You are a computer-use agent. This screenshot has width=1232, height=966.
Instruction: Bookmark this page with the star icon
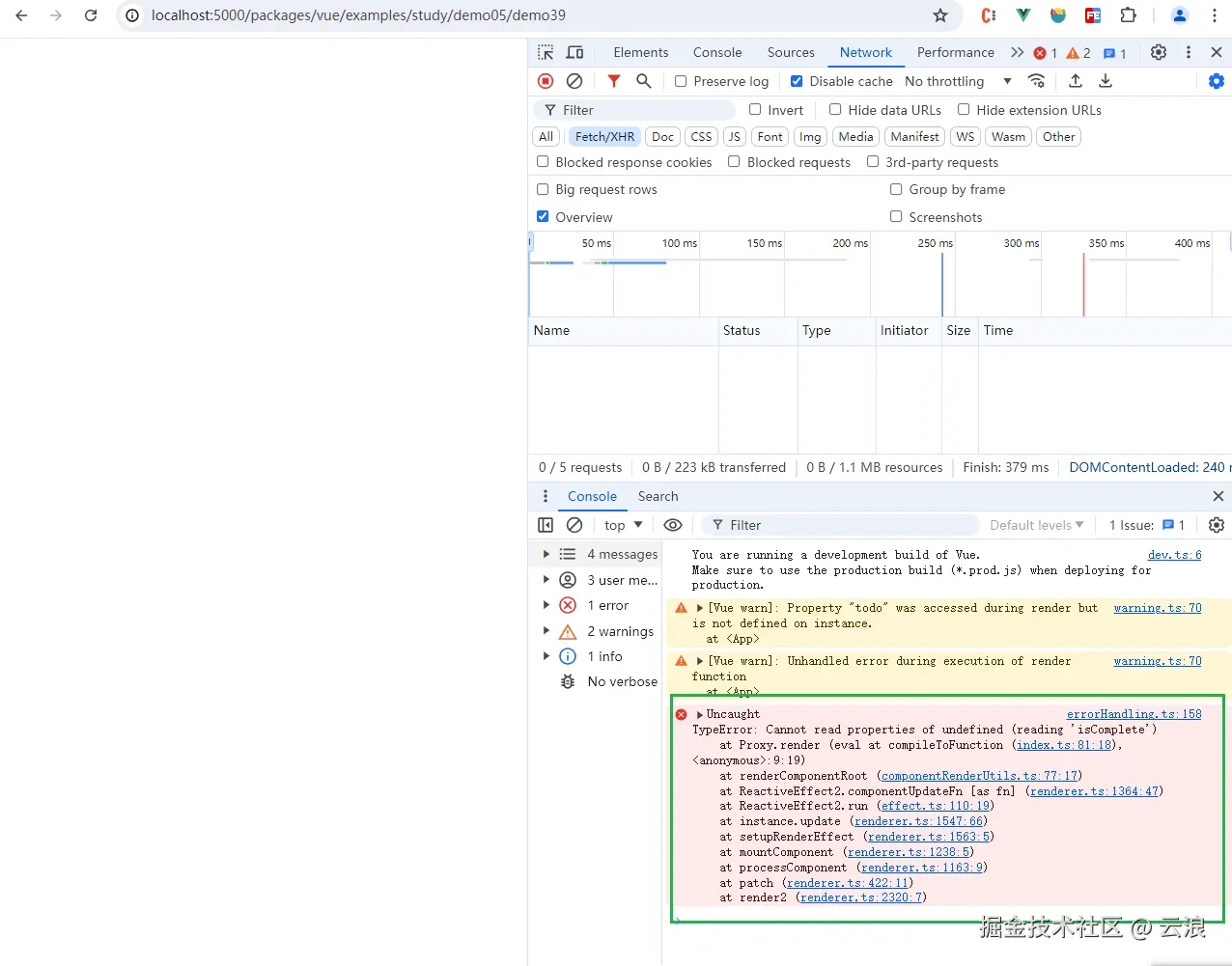point(940,15)
